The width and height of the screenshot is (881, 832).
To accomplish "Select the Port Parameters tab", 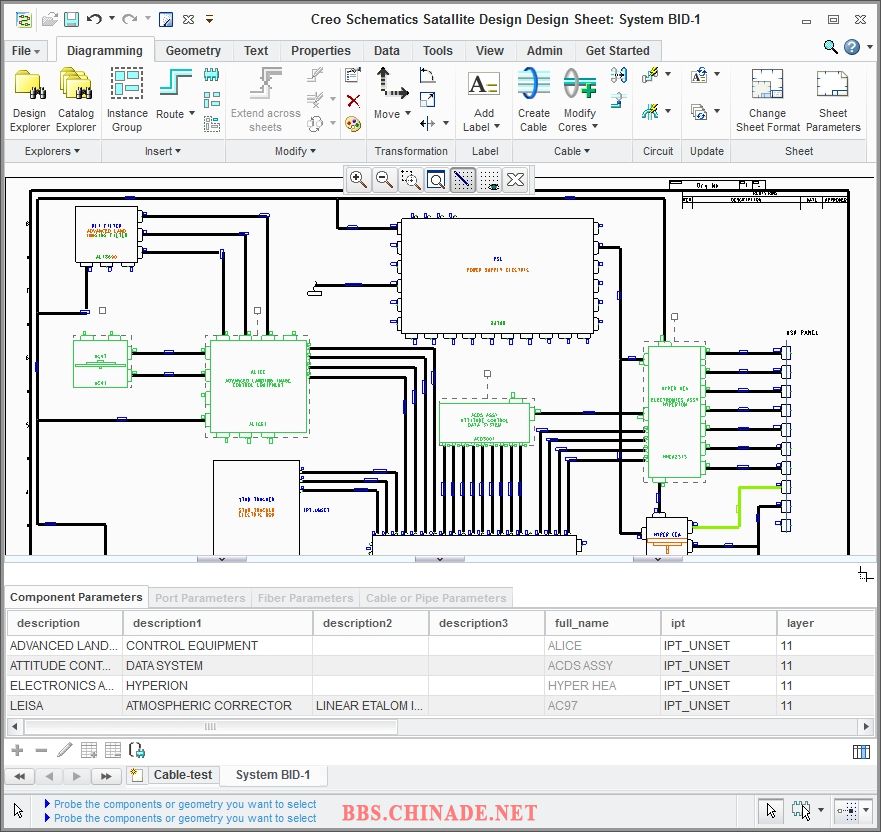I will [200, 598].
